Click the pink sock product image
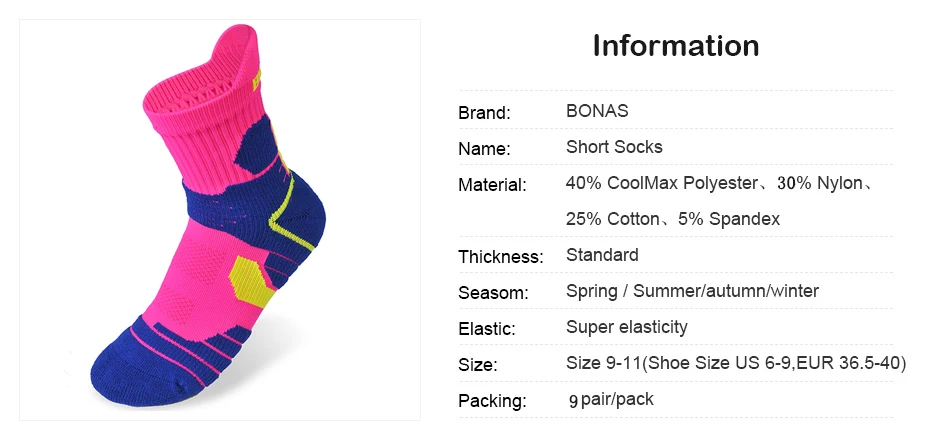 coord(220,220)
